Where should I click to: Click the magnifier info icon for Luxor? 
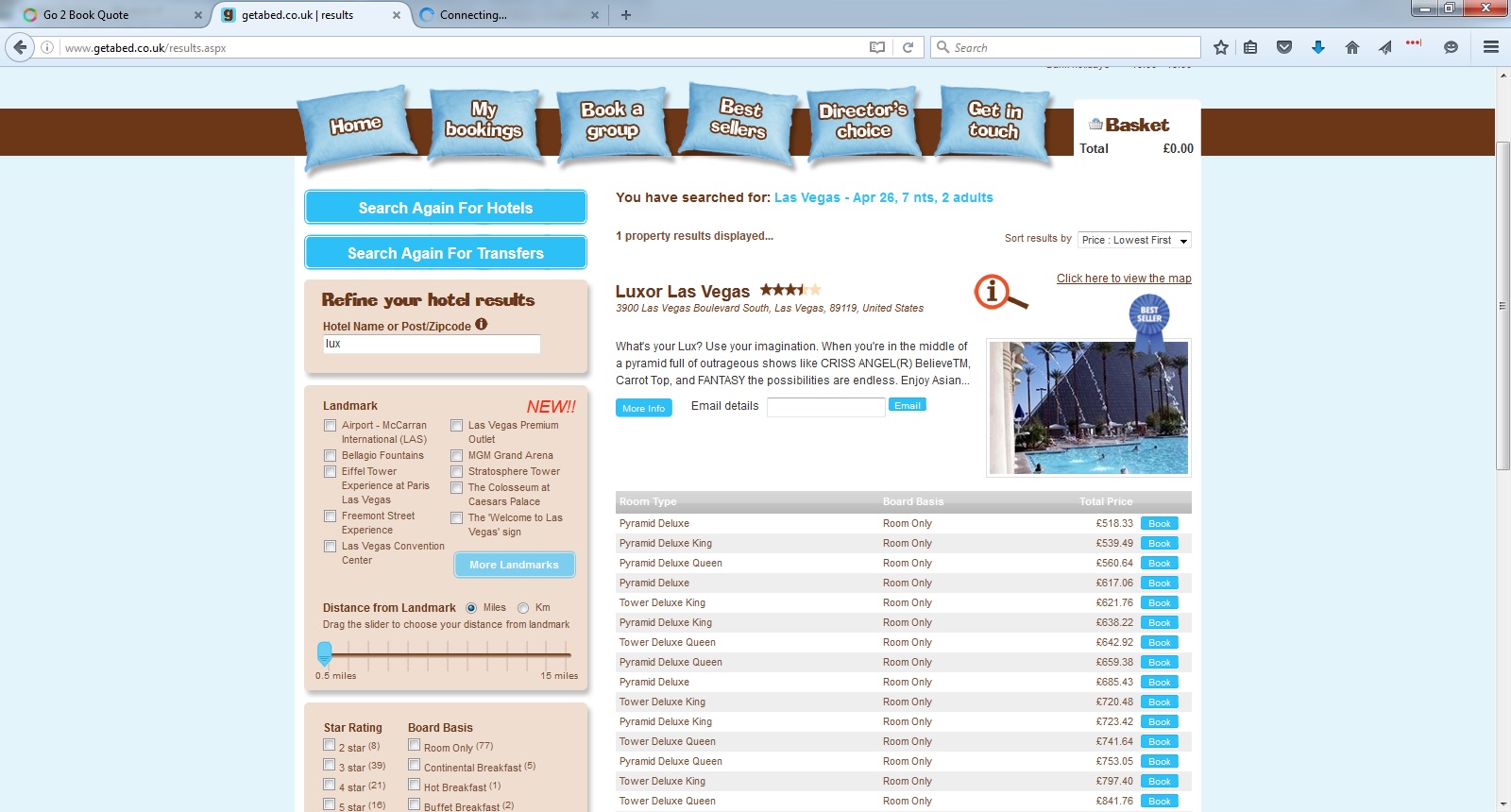pos(1000,293)
